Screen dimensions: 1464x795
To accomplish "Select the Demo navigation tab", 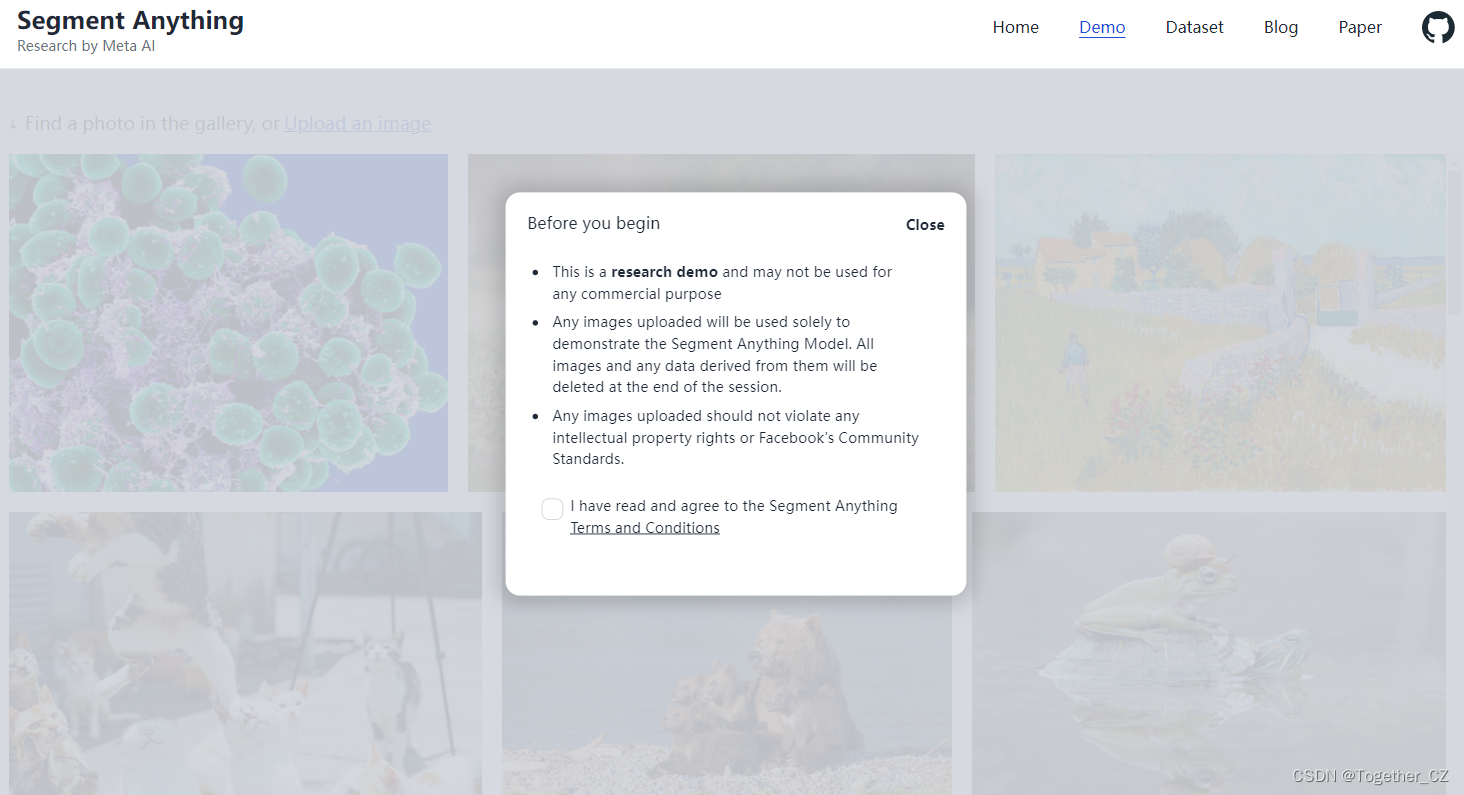I will pyautogui.click(x=1102, y=27).
